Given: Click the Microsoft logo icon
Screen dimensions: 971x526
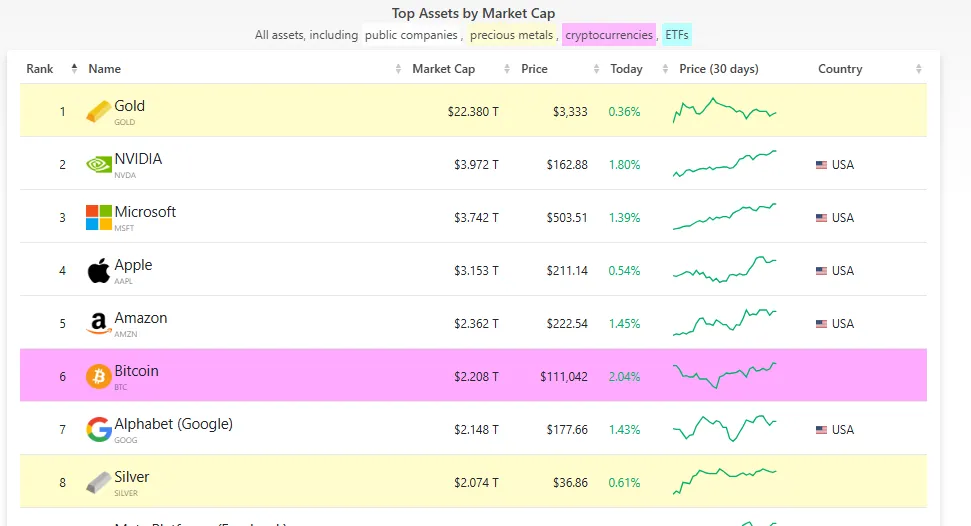Looking at the screenshot, I should pos(99,217).
